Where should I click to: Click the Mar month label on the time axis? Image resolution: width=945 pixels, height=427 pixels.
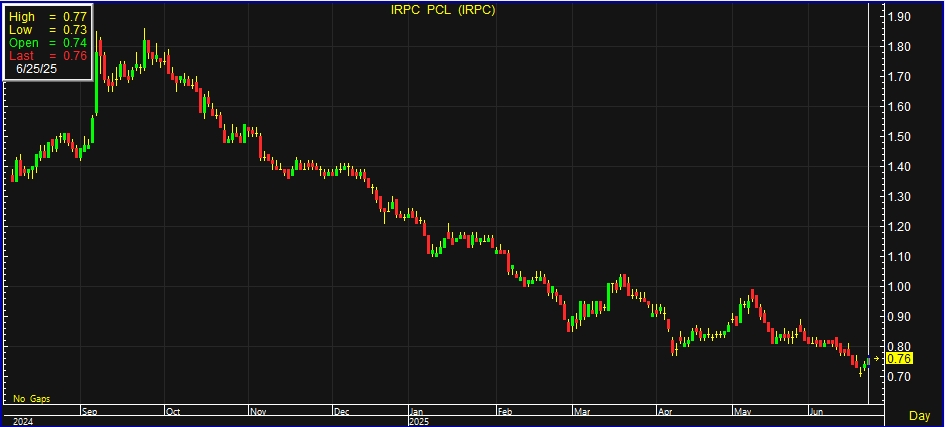(582, 412)
